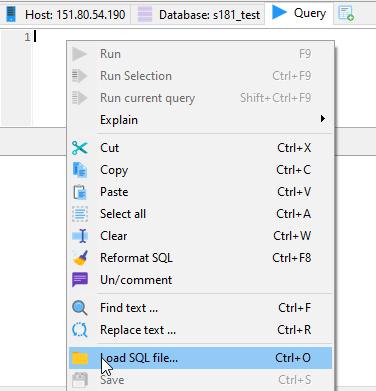Switch to the Database: s181_test tab
This screenshot has height=391, width=376.
click(198, 15)
